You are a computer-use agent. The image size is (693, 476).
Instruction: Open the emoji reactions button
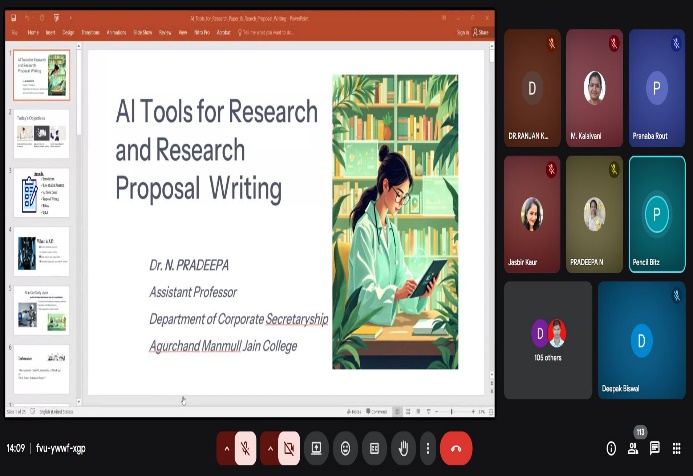pos(346,449)
